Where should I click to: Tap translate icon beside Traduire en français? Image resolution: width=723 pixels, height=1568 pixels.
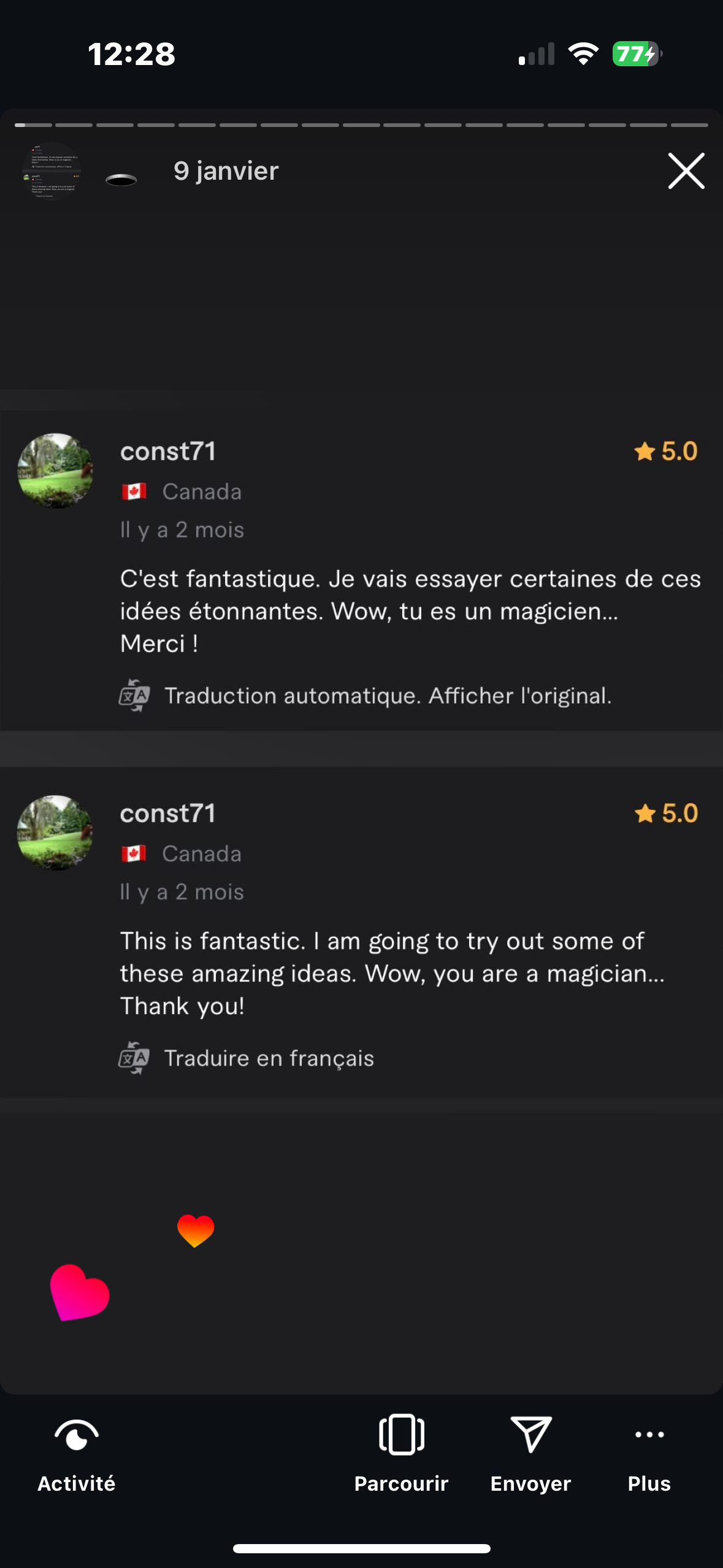[134, 1058]
